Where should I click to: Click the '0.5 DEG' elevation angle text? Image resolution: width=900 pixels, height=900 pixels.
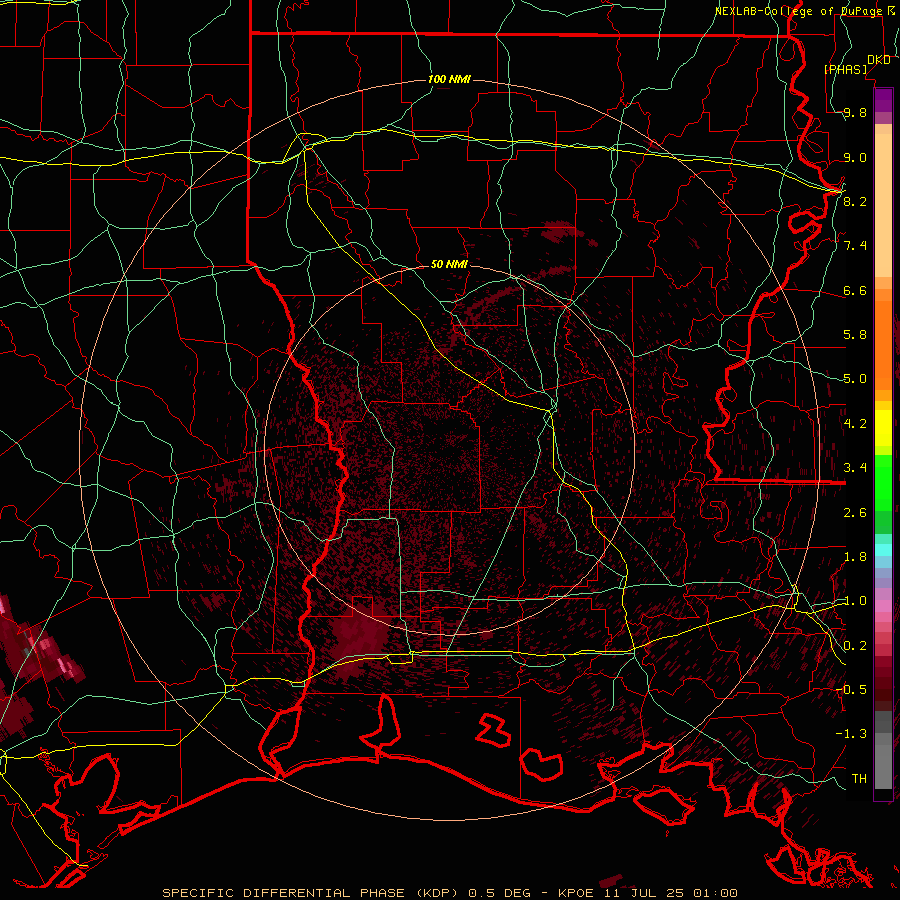[x=501, y=893]
